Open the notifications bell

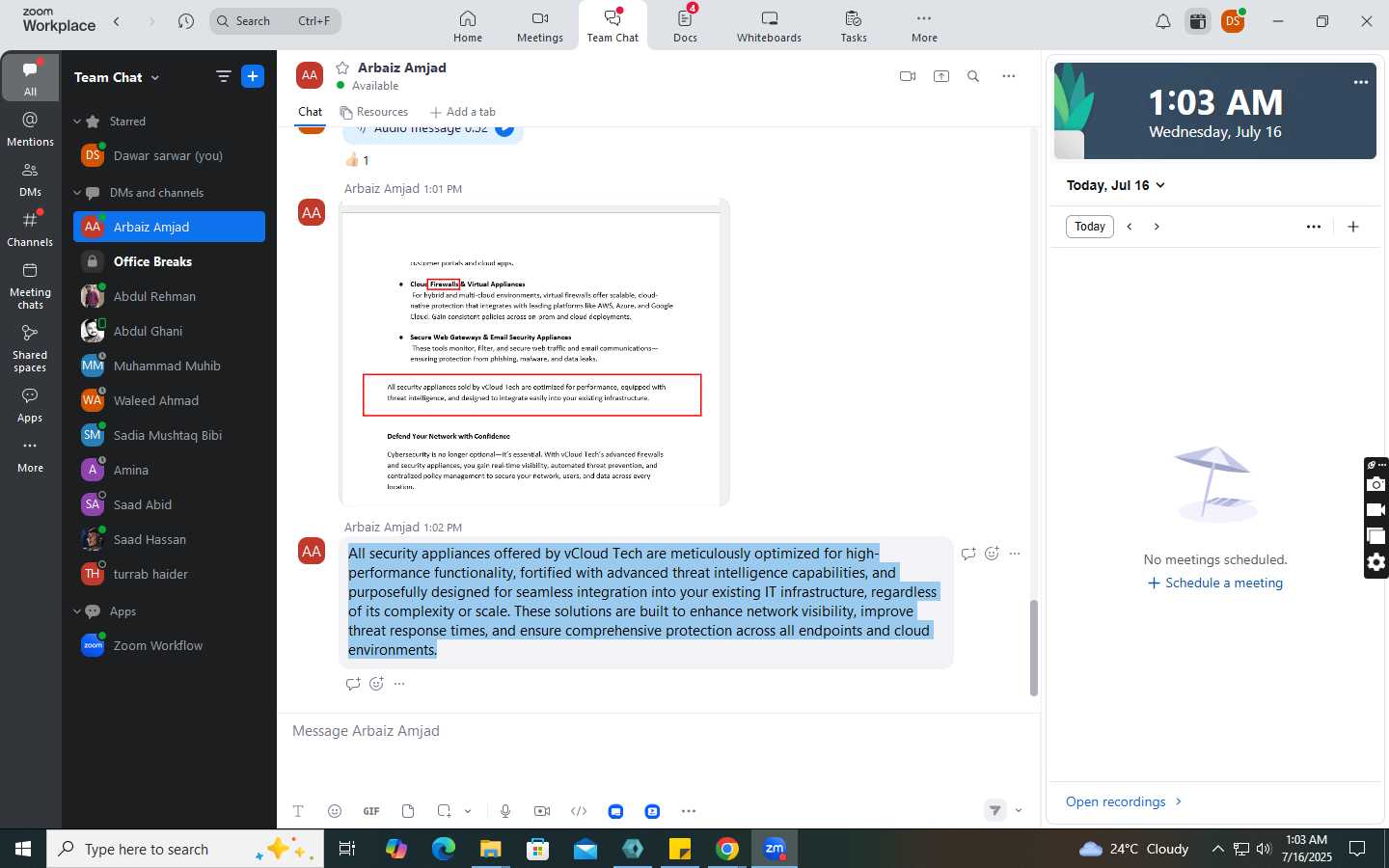(x=1163, y=21)
